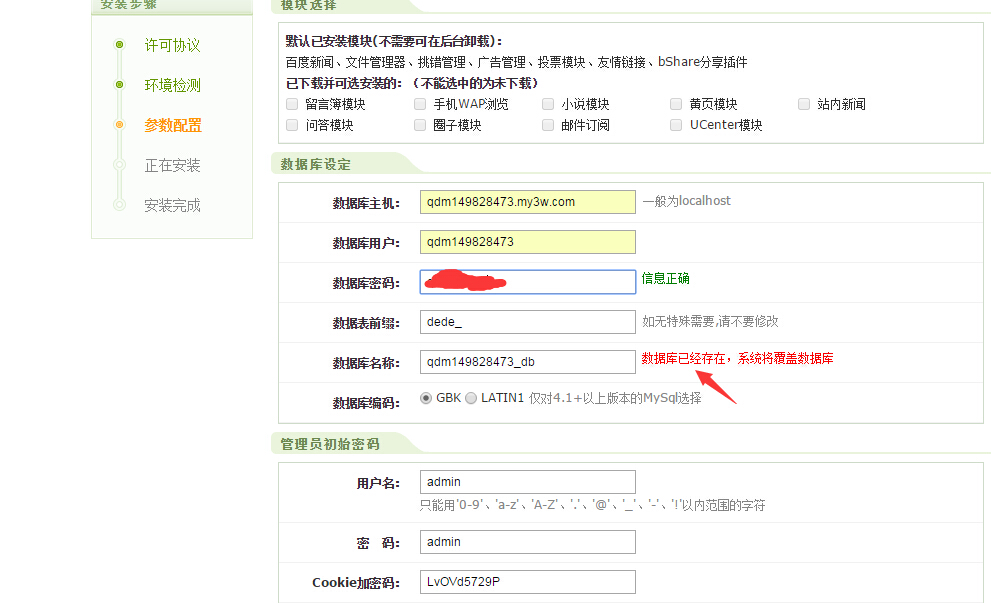Focus the 数据库用户 text field
Image resolution: width=995 pixels, height=603 pixels.
pyautogui.click(x=527, y=242)
